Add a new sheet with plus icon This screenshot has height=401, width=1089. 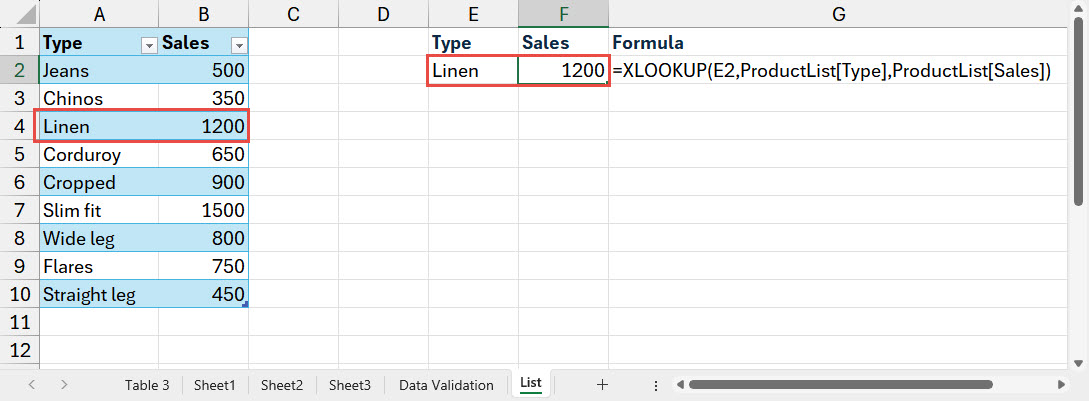[x=602, y=385]
